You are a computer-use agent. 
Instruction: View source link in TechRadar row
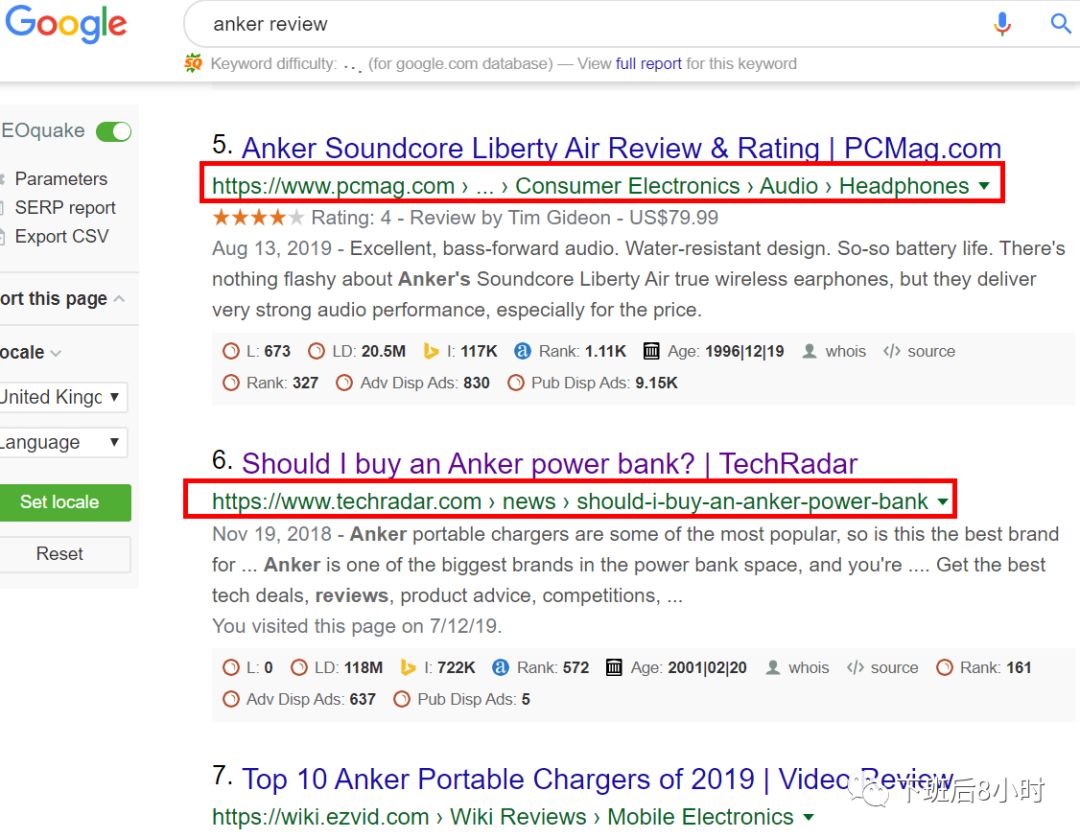[x=894, y=667]
